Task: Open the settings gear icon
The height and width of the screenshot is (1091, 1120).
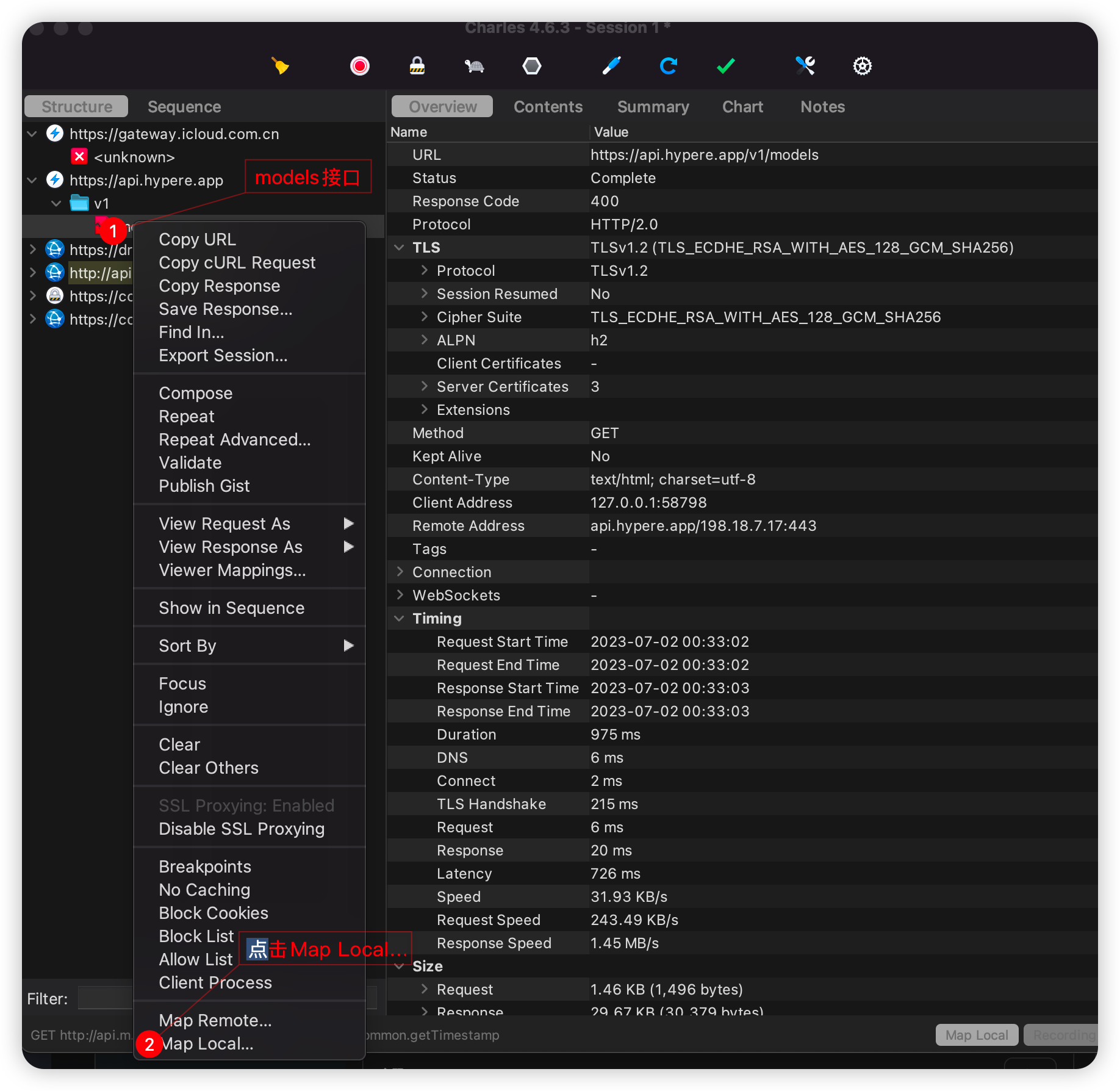Action: (x=863, y=65)
